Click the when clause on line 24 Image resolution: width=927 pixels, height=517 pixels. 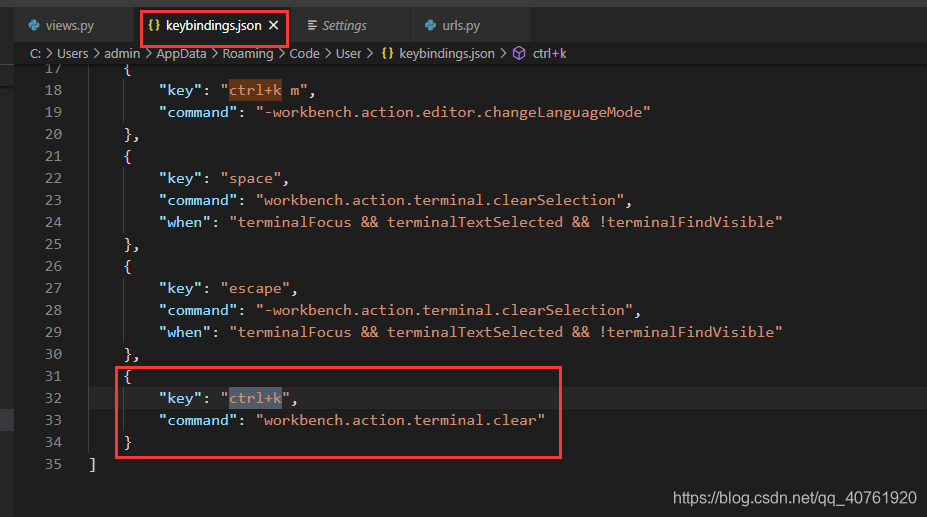tap(505, 222)
